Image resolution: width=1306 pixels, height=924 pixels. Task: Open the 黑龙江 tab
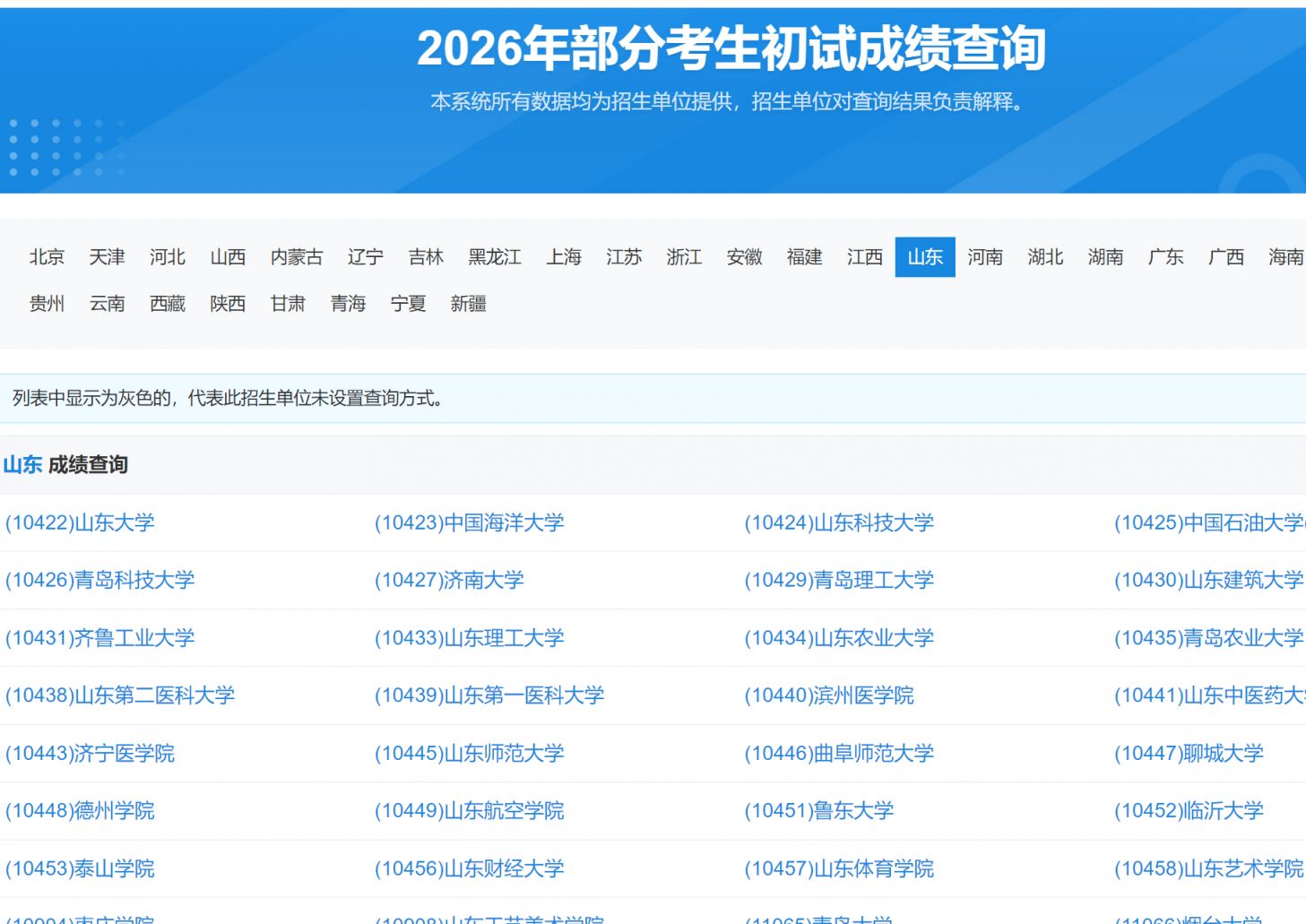coord(495,257)
